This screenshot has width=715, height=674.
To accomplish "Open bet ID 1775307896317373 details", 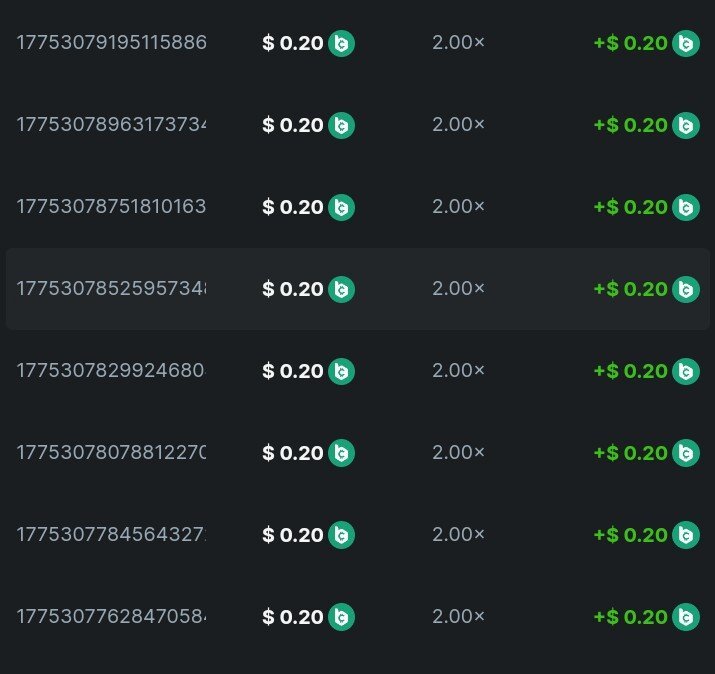I will (111, 125).
